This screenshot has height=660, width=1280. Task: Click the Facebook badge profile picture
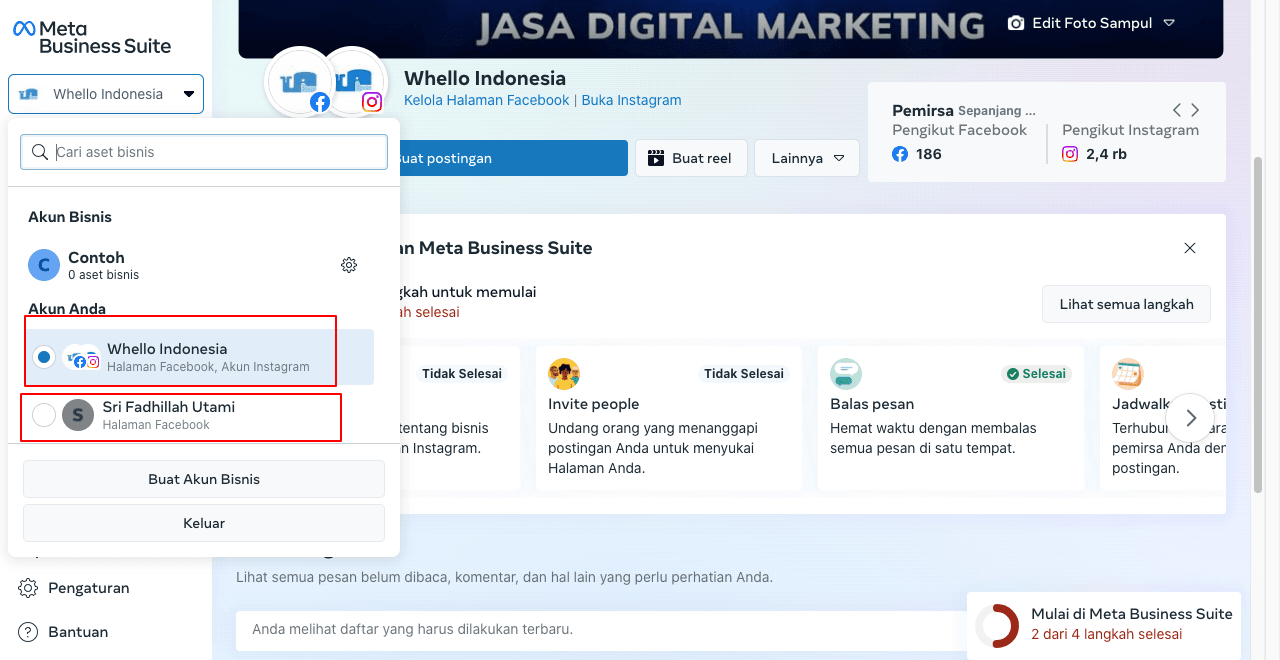click(299, 82)
